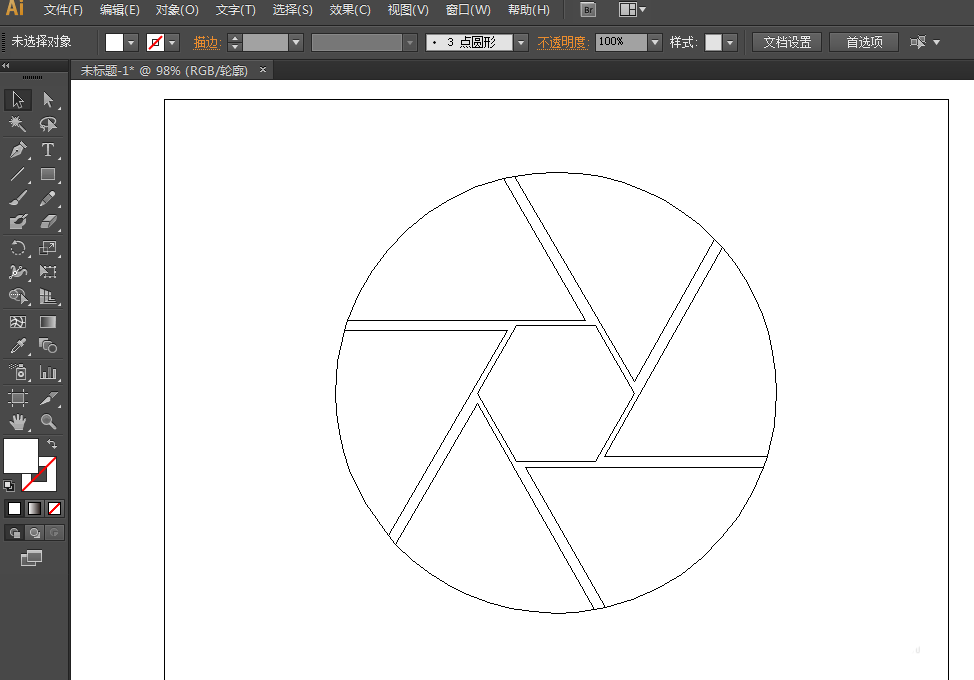Select the Pen tool
The width and height of the screenshot is (974, 680).
point(17,150)
